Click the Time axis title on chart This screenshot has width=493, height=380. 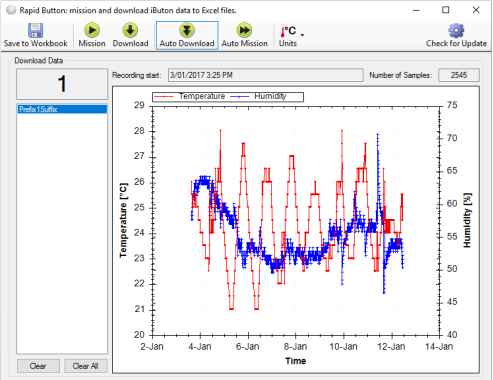pyautogui.click(x=295, y=361)
